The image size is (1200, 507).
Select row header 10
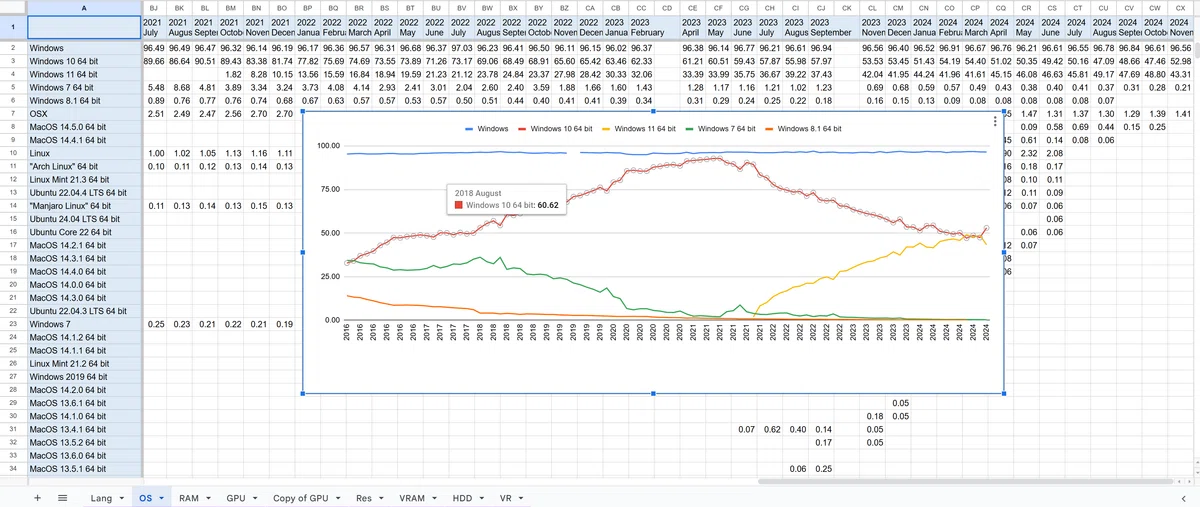(x=12, y=153)
